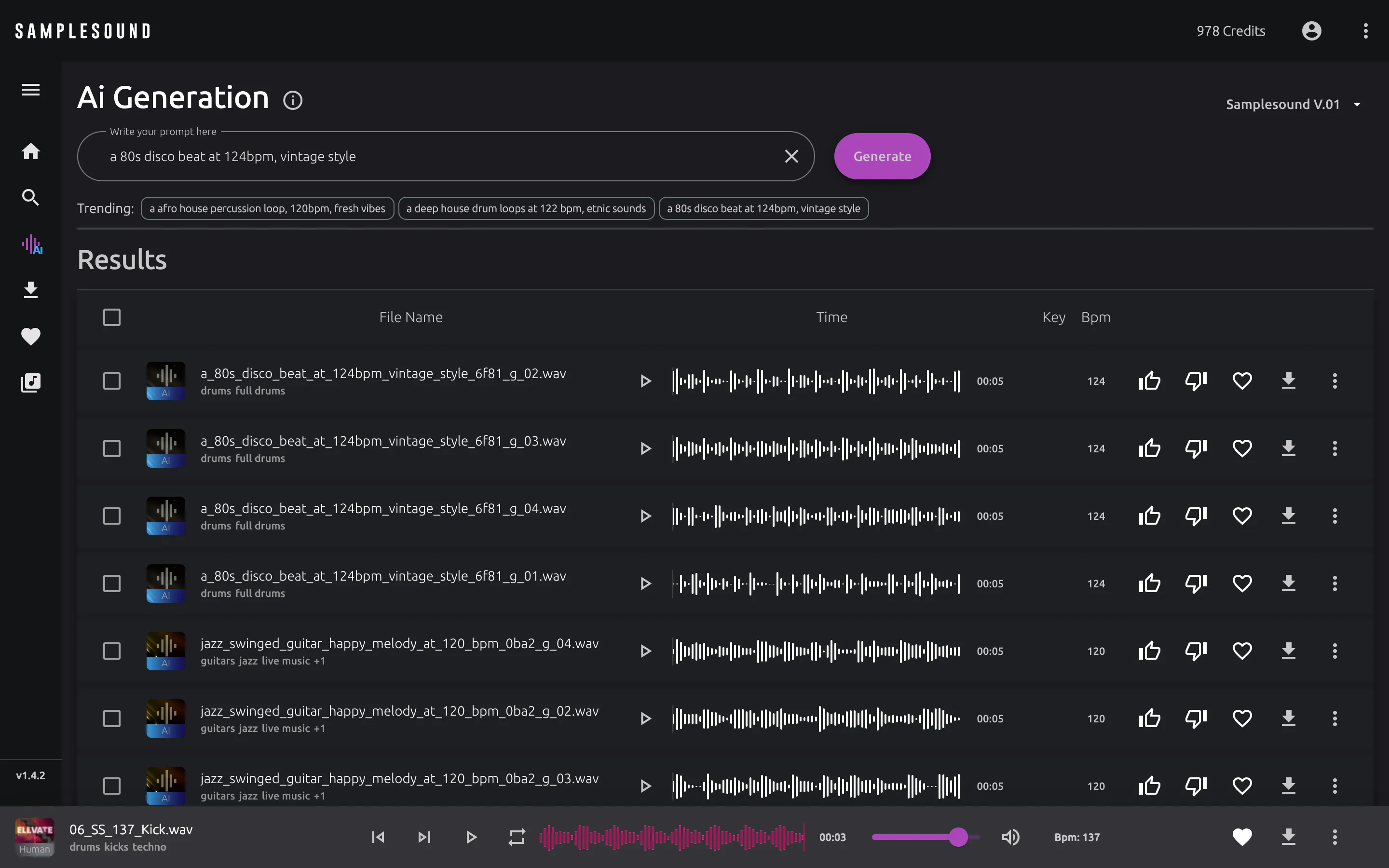The image size is (1389, 868).
Task: Click the Generate button to run AI generation
Action: (x=882, y=156)
